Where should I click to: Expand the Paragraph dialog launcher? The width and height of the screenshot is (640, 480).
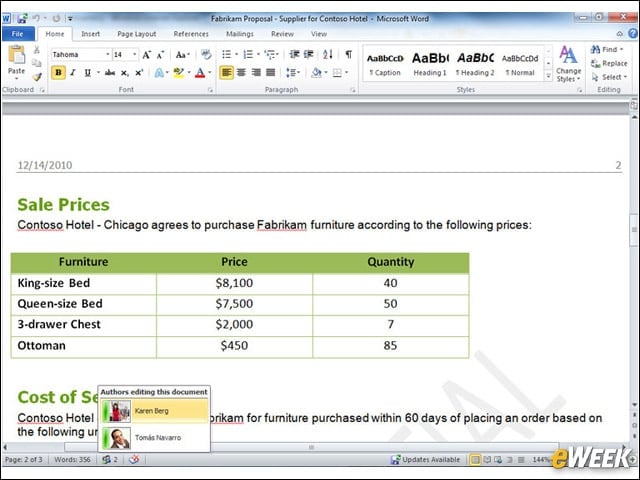point(353,90)
